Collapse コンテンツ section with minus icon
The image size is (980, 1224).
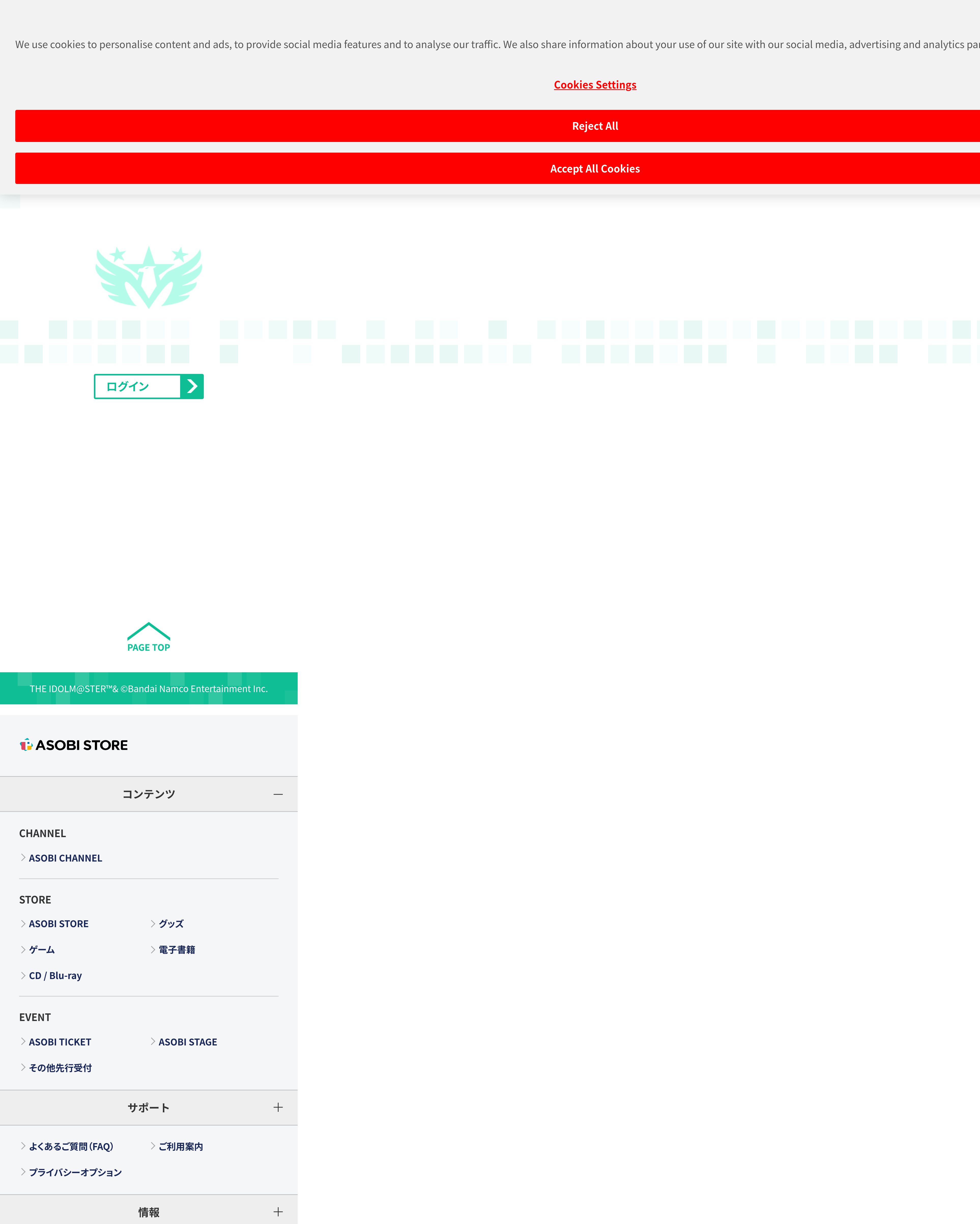tap(278, 794)
